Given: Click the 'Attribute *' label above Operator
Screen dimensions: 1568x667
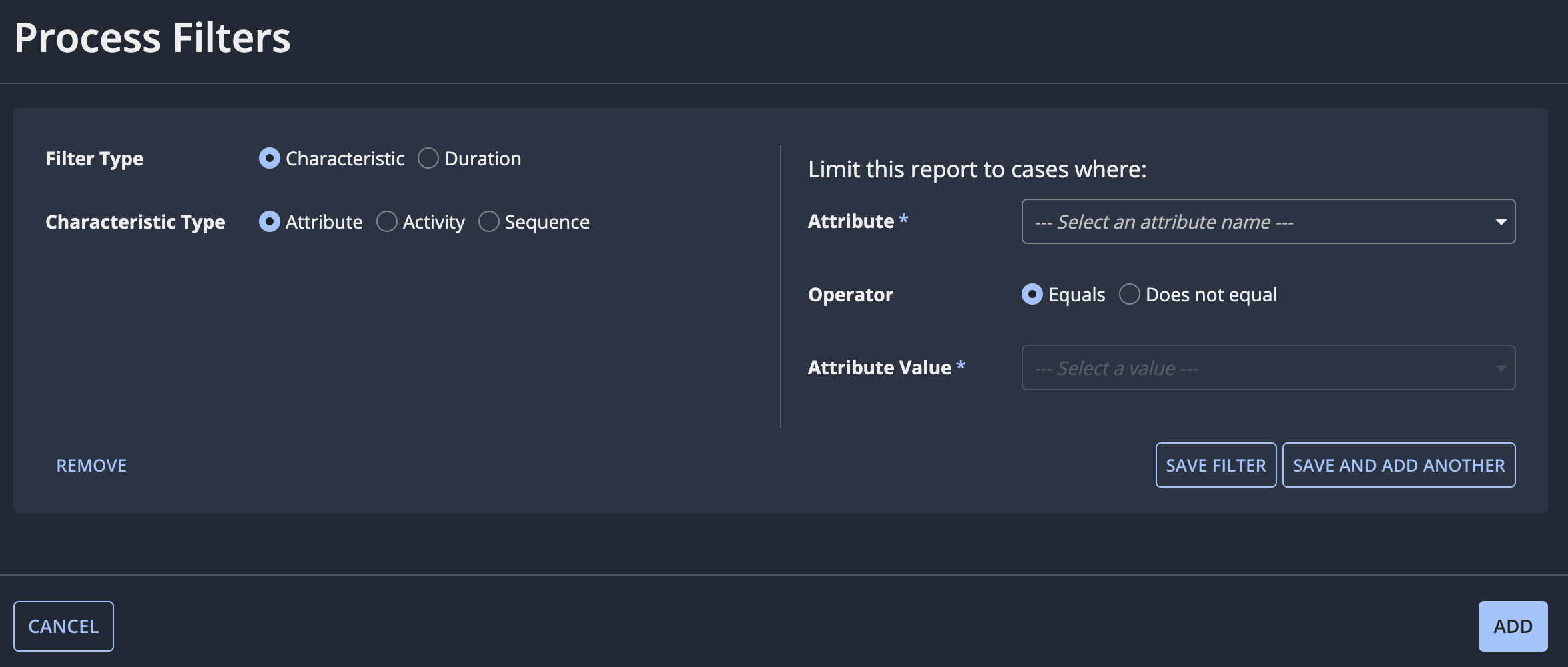Looking at the screenshot, I should point(857,221).
